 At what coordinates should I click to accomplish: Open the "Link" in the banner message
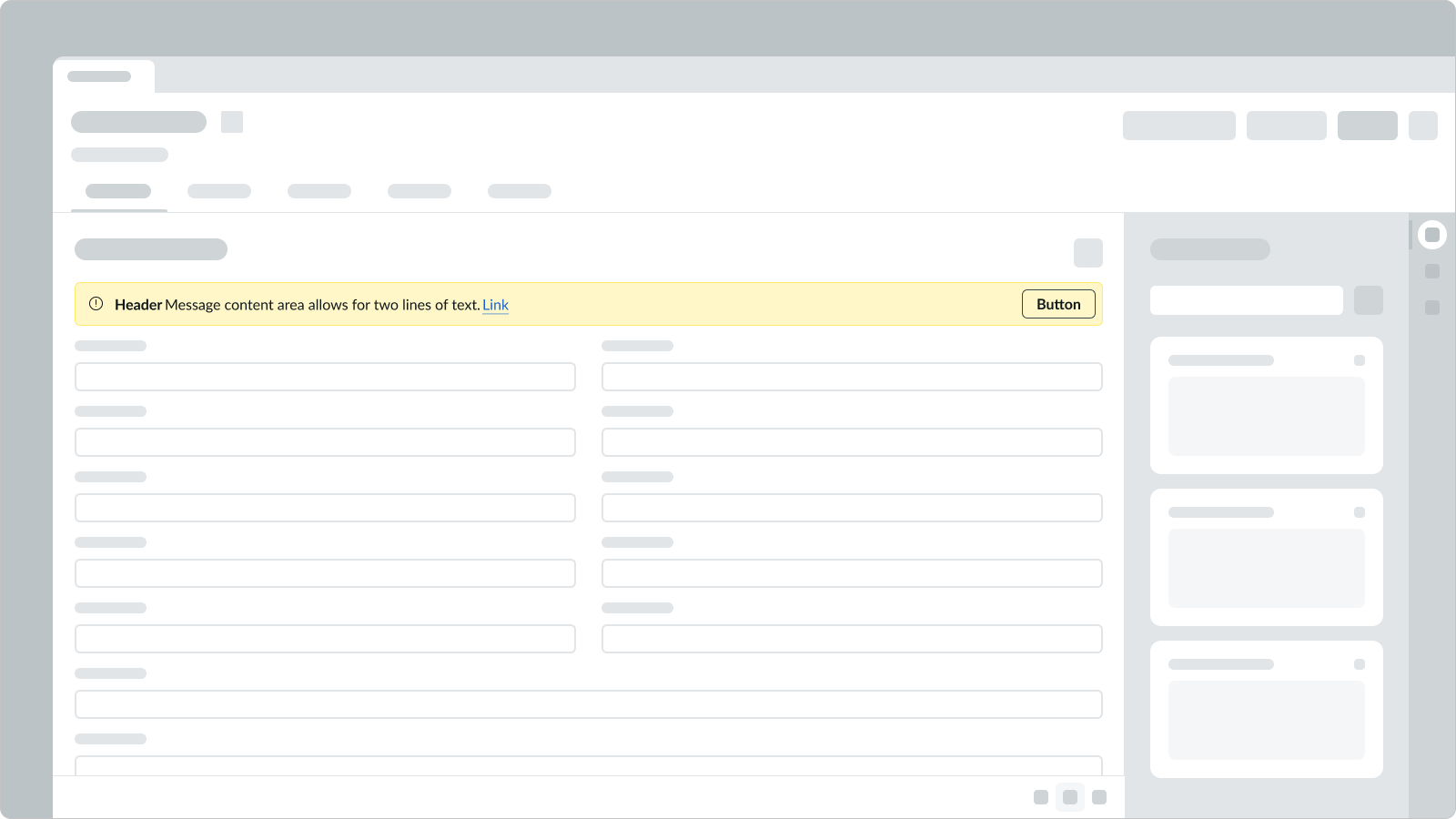(x=495, y=305)
